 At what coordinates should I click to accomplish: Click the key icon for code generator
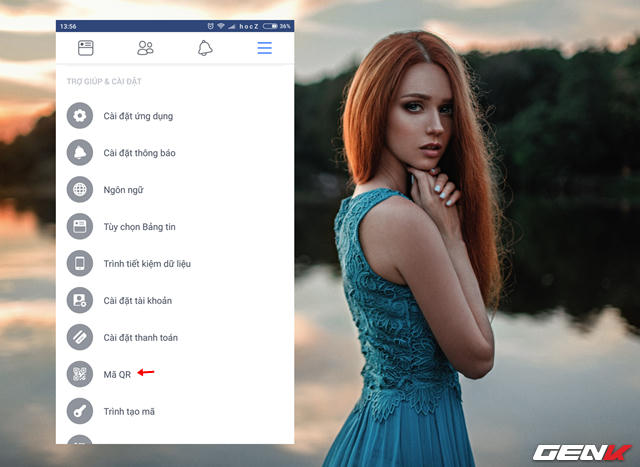click(79, 411)
